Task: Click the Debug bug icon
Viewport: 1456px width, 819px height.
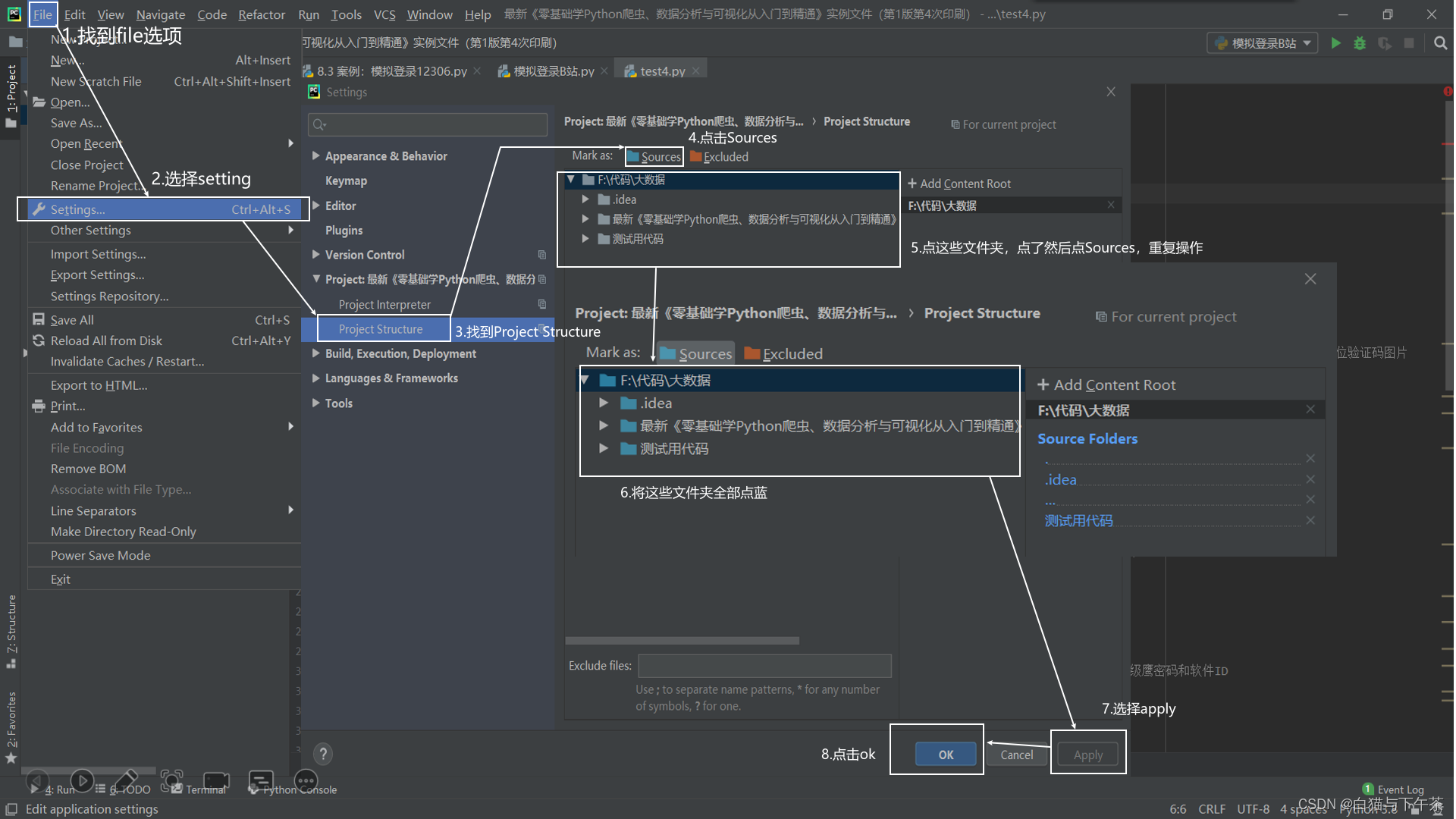Action: (1360, 43)
